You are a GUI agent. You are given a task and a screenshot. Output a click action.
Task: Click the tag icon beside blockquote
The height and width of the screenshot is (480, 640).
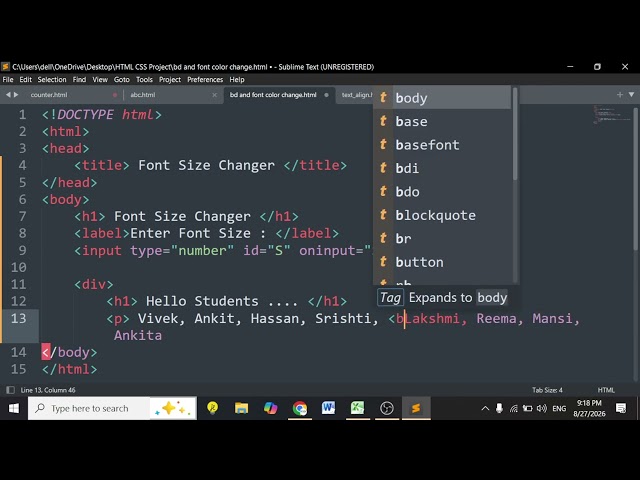pos(383,215)
